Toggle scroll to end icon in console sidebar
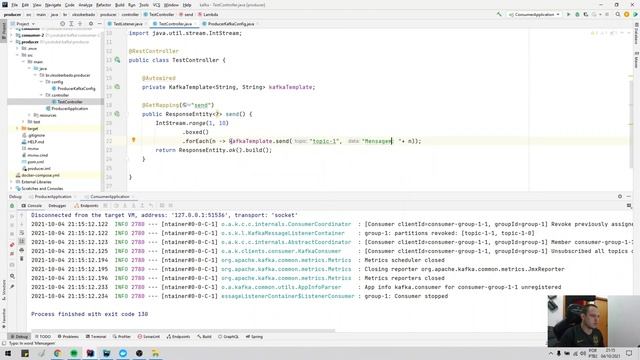Screen dimensions: 640x360 point(22,241)
